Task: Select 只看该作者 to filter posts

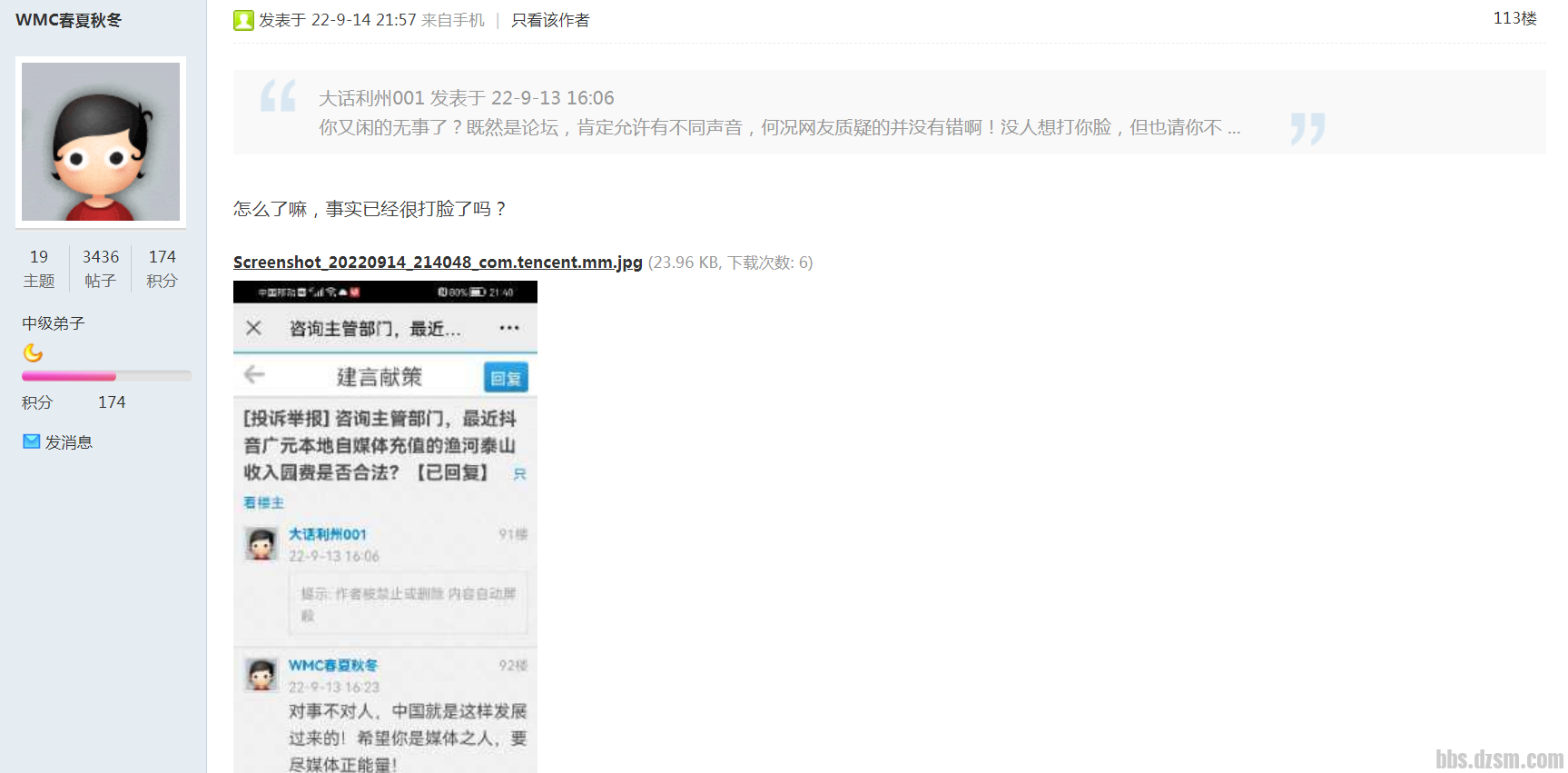Action: click(550, 20)
